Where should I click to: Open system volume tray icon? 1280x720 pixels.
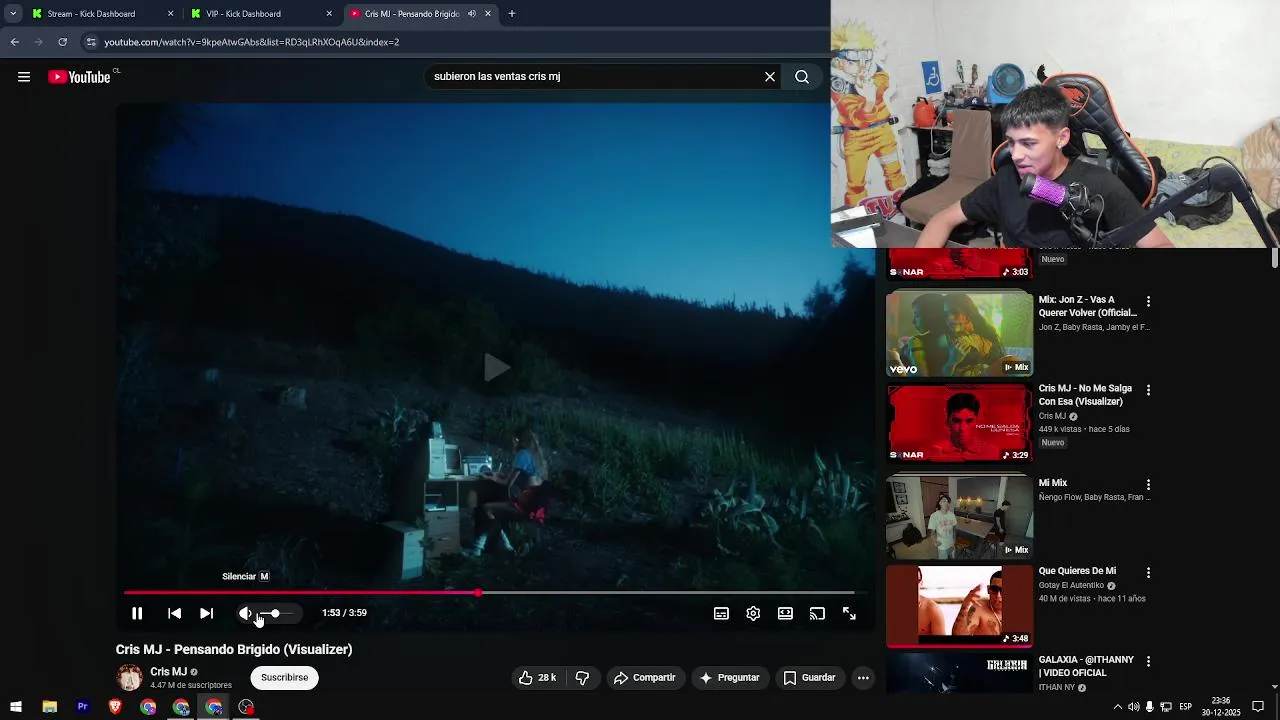tap(1133, 707)
